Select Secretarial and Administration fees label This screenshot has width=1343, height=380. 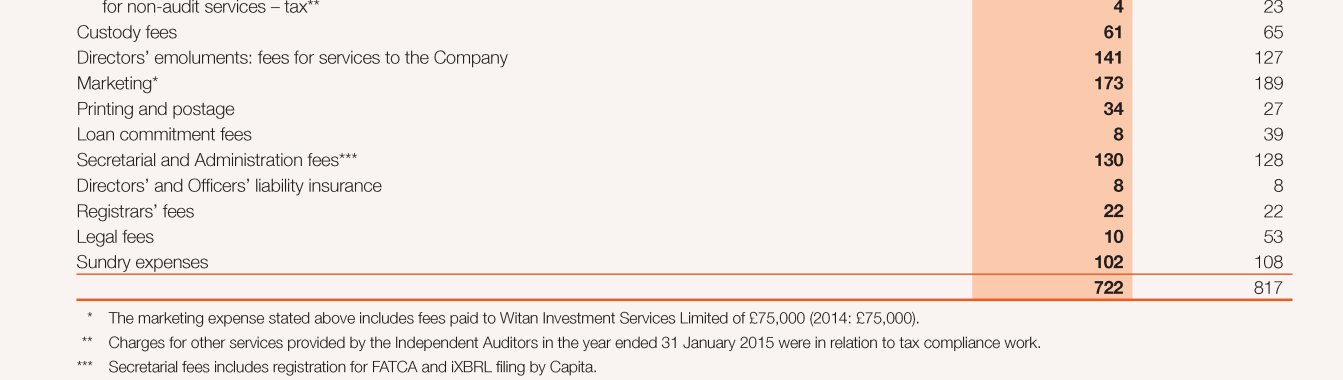217,160
